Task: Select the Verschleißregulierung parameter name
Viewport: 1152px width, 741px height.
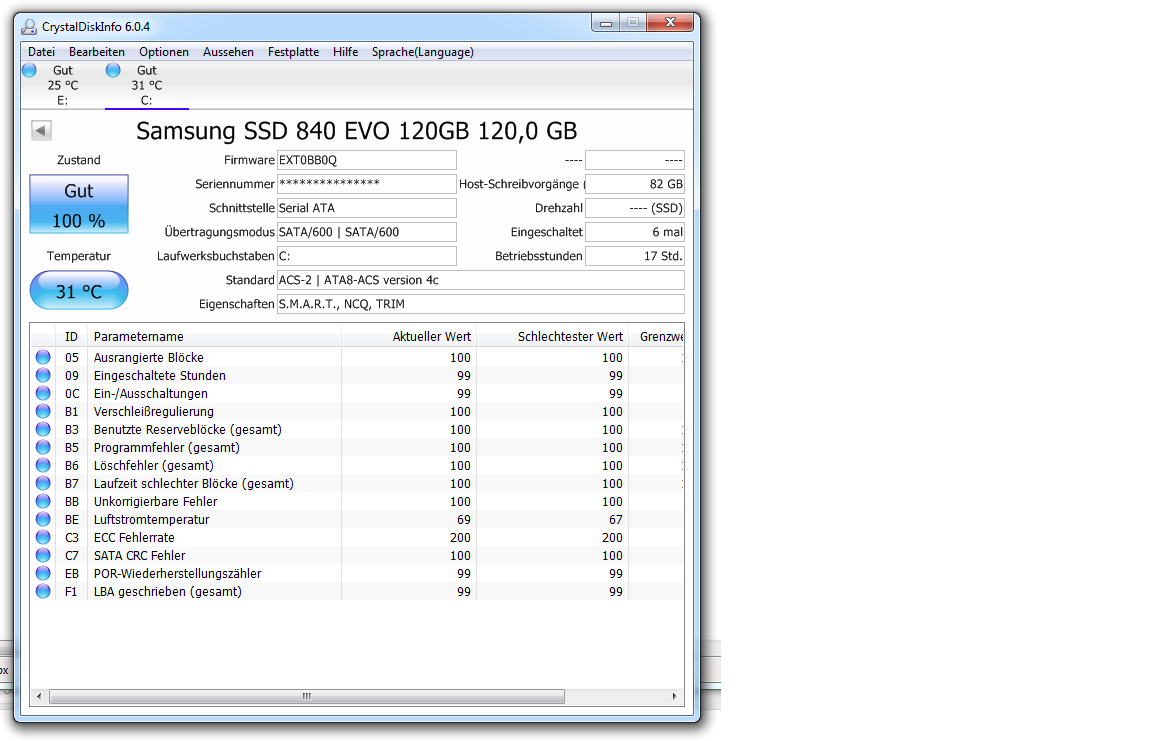Action: pos(154,411)
